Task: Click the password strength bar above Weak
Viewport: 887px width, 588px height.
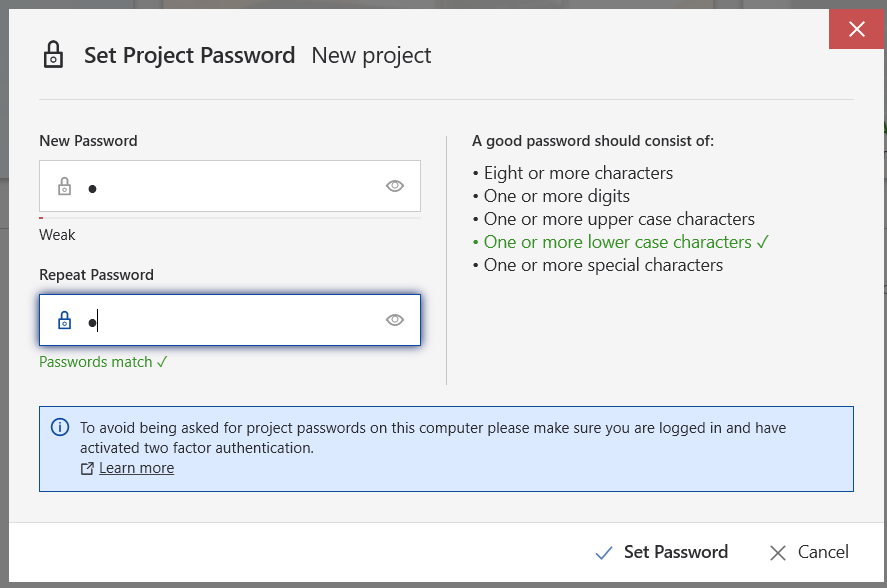Action: [230, 218]
